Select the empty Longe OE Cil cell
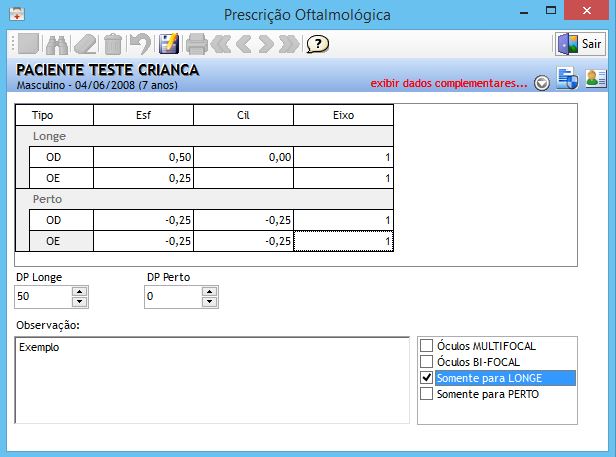The height and width of the screenshot is (457, 616). tap(243, 178)
